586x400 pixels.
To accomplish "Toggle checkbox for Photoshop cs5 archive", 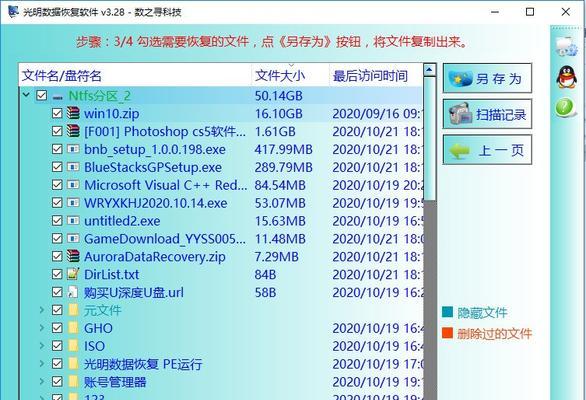I will pyautogui.click(x=57, y=131).
